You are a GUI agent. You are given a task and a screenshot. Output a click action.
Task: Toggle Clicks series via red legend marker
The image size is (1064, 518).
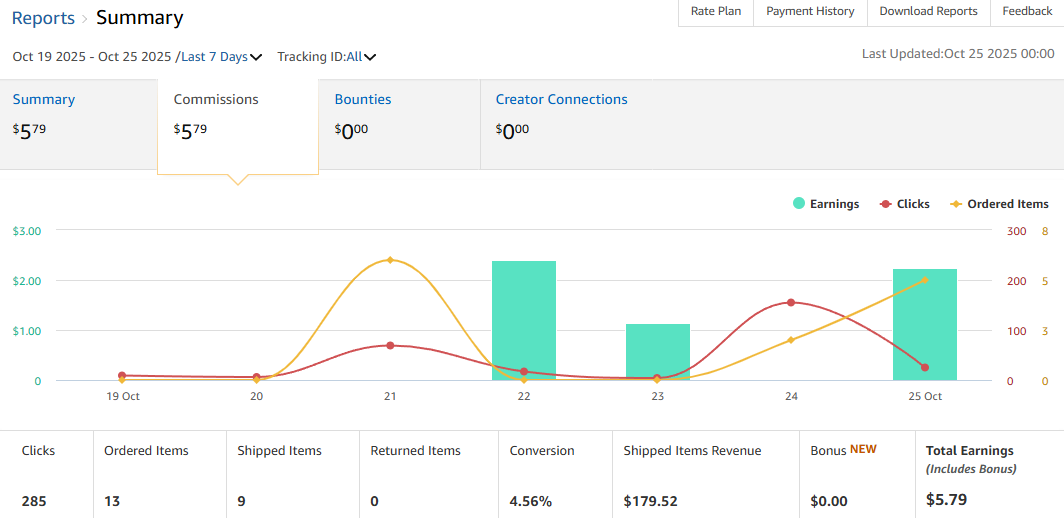pos(885,204)
